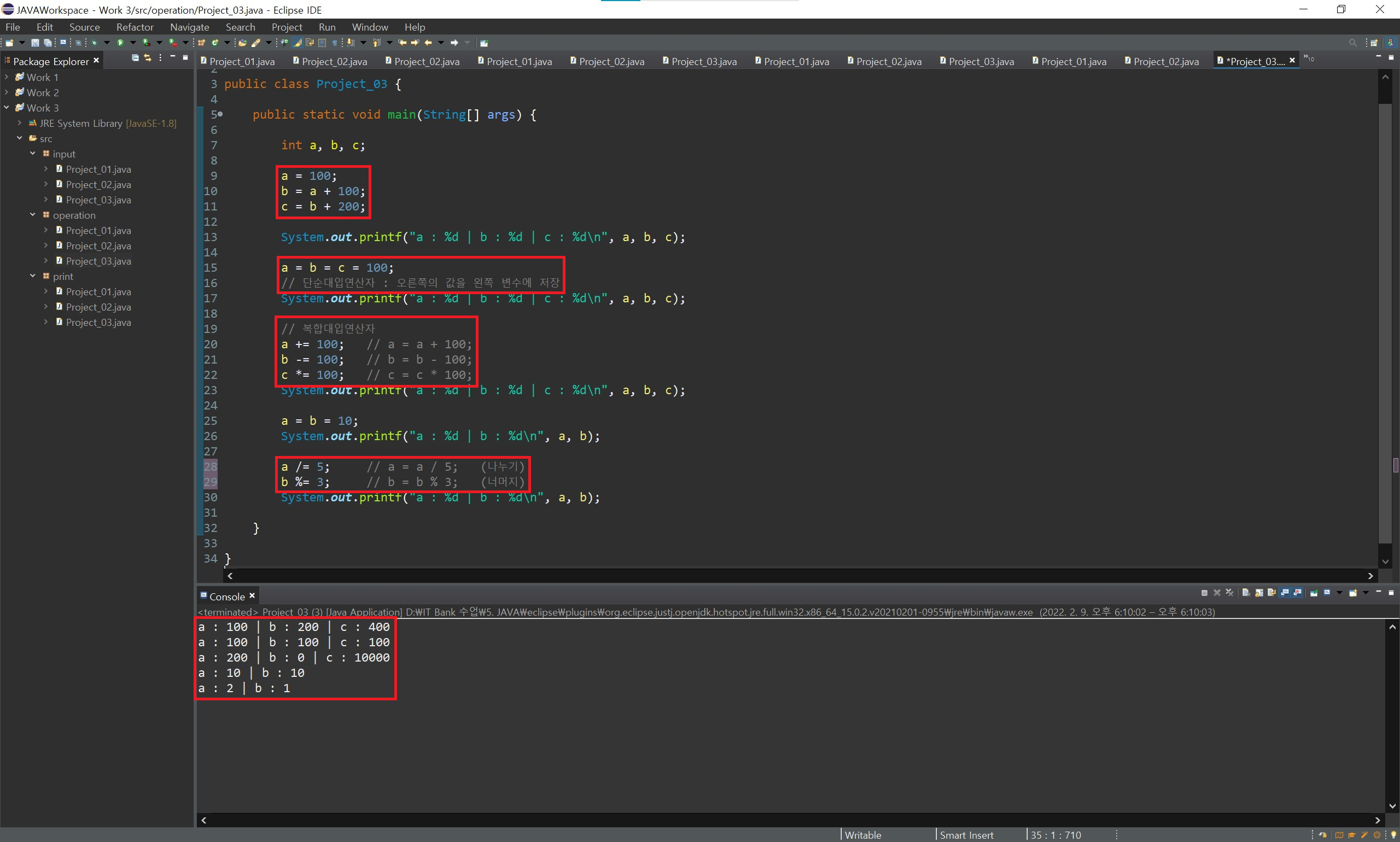Click the Save All toolbar icon
This screenshot has height=842, width=1400.
(x=48, y=43)
